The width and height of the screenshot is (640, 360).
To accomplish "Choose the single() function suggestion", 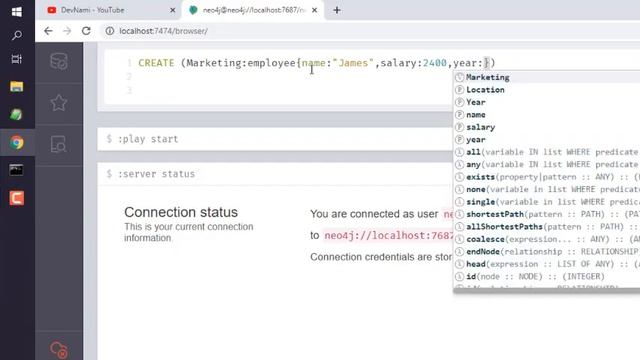I will [547, 202].
